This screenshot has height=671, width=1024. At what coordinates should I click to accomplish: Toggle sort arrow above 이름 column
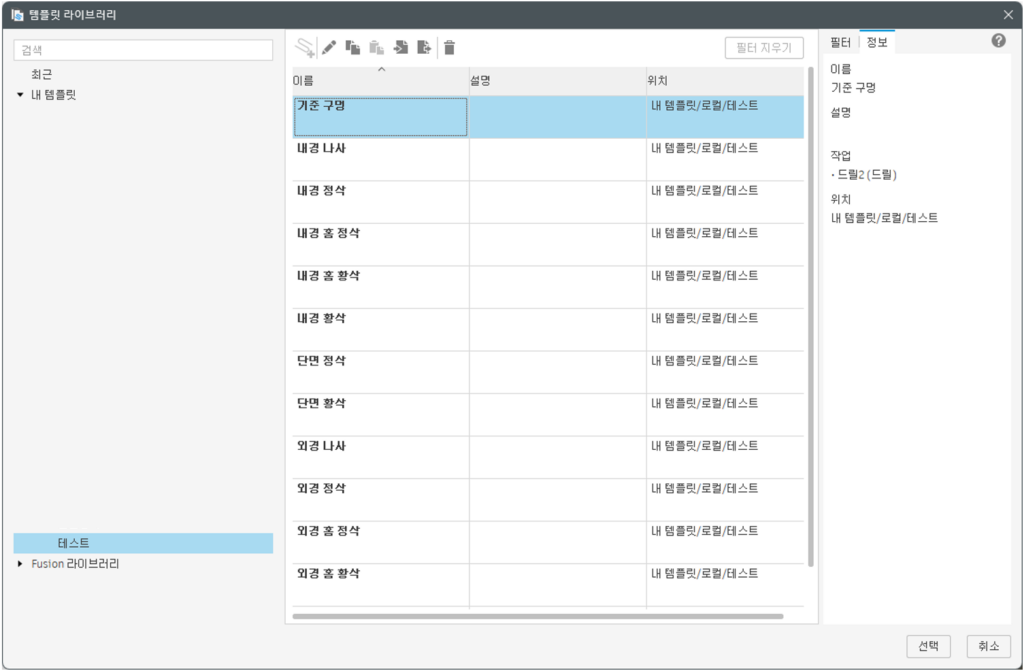(382, 69)
